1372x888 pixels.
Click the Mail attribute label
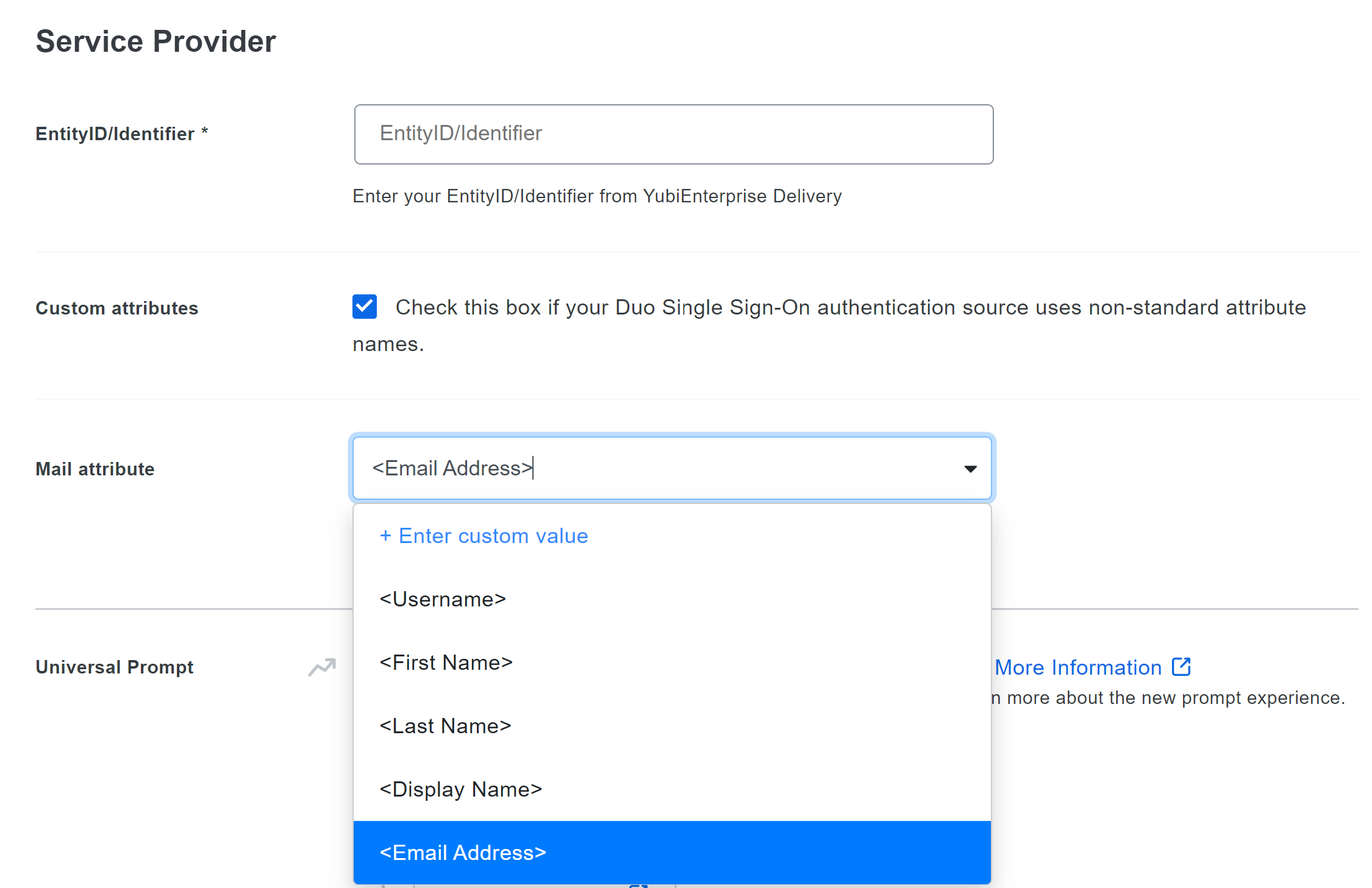point(95,469)
